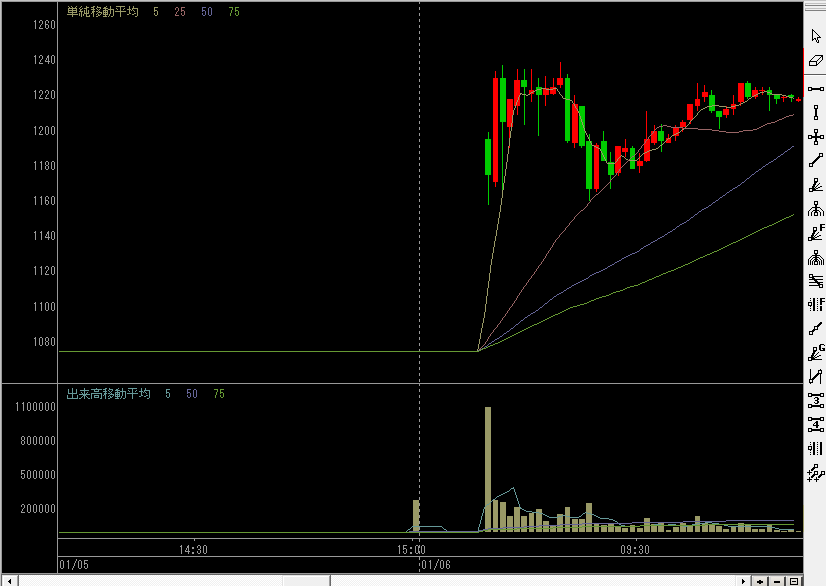Select the vertical parallel lines tool
The width and height of the screenshot is (826, 586).
coord(815,448)
